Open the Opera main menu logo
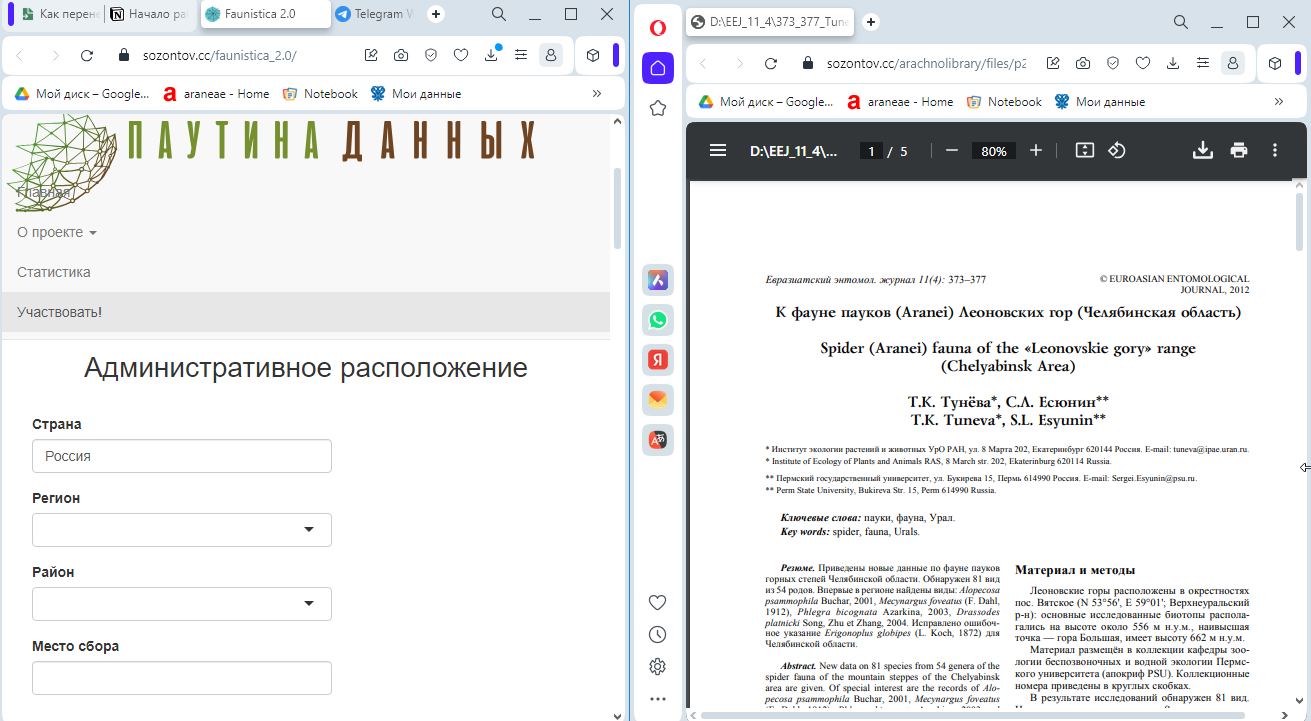 [658, 27]
